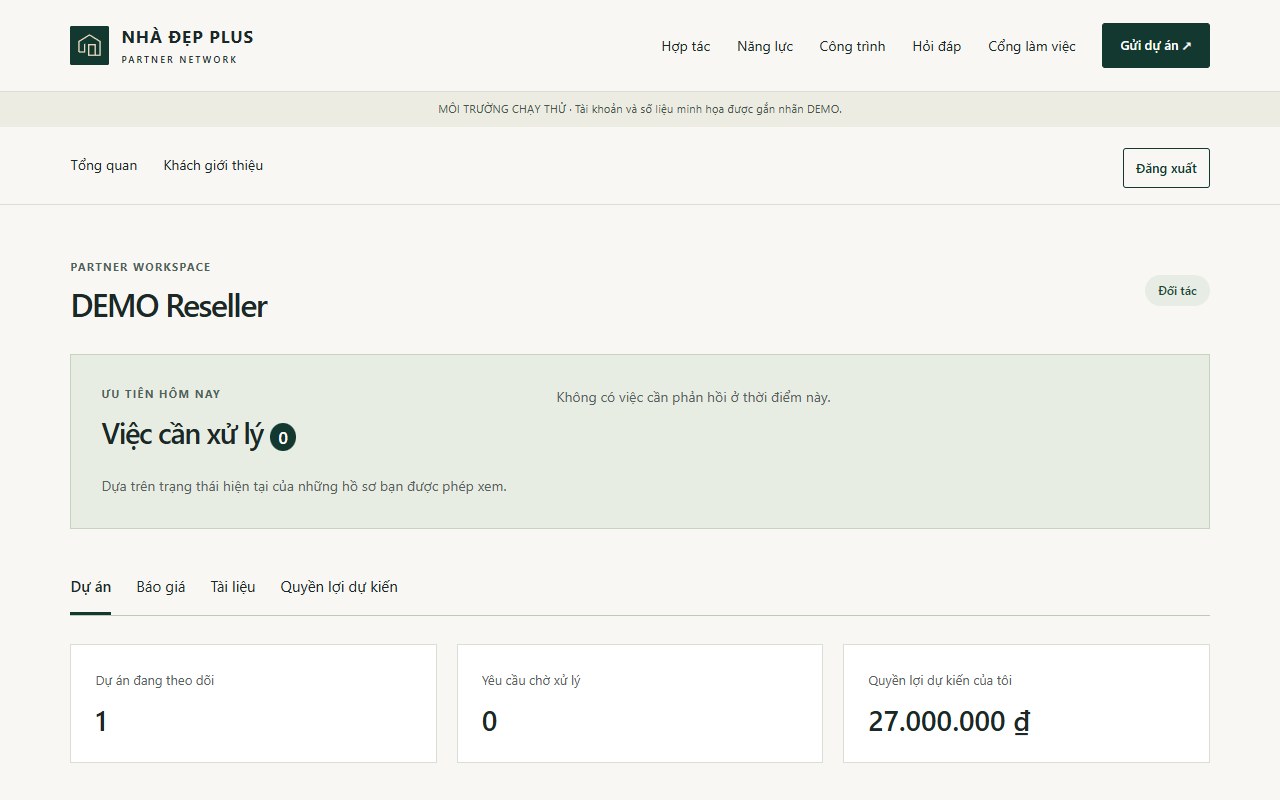
Task: Click the Quyền lợi dự kiến của tôi label
Action: tap(940, 681)
